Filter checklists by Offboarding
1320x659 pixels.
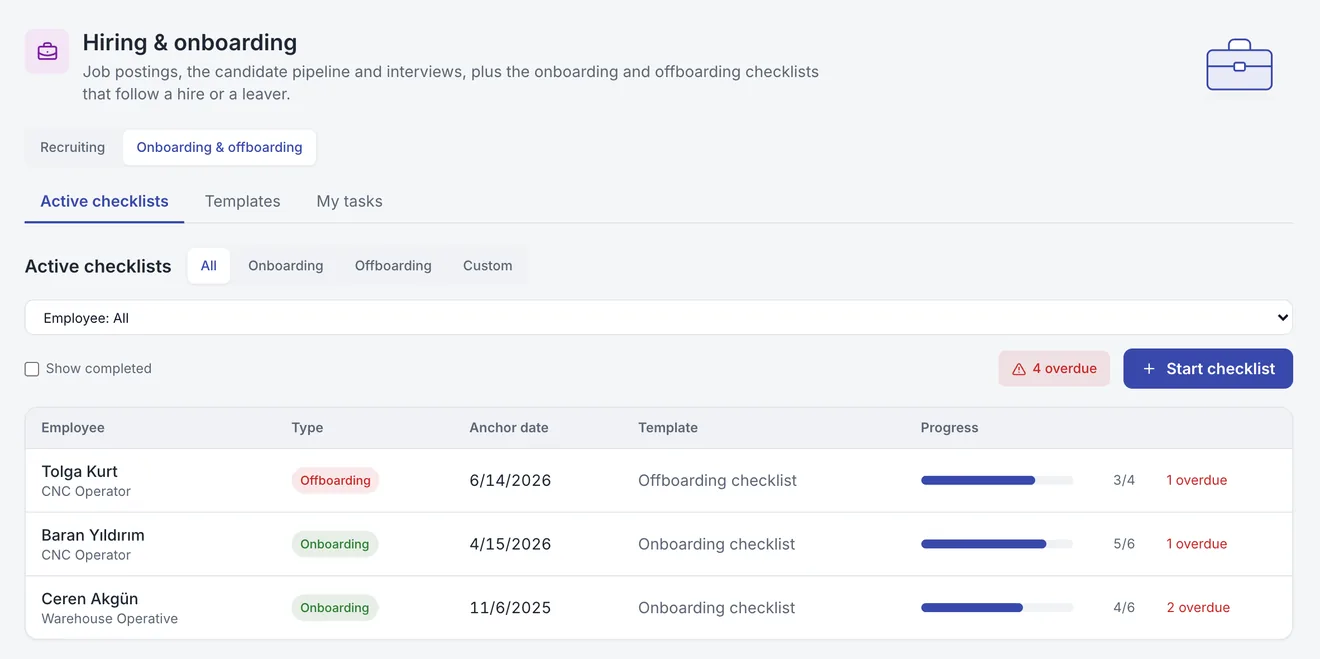(393, 266)
